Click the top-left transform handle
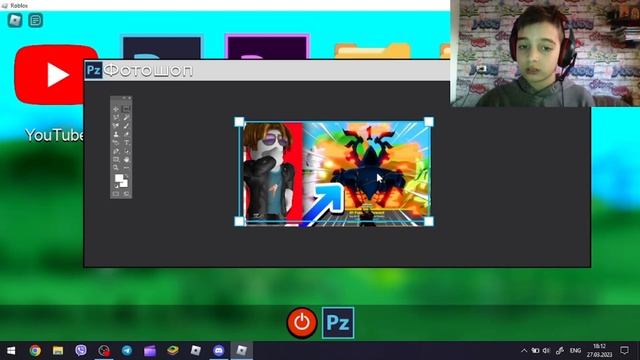 (240, 121)
